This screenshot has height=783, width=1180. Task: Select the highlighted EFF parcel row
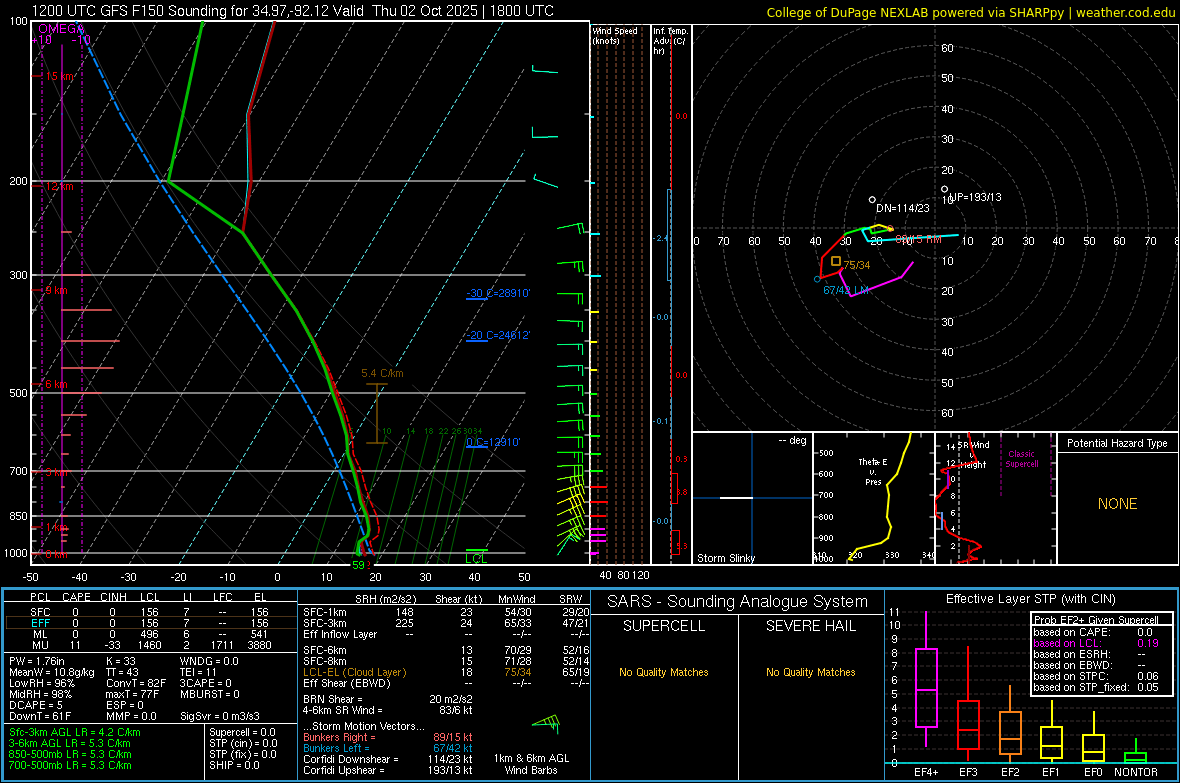(x=149, y=623)
